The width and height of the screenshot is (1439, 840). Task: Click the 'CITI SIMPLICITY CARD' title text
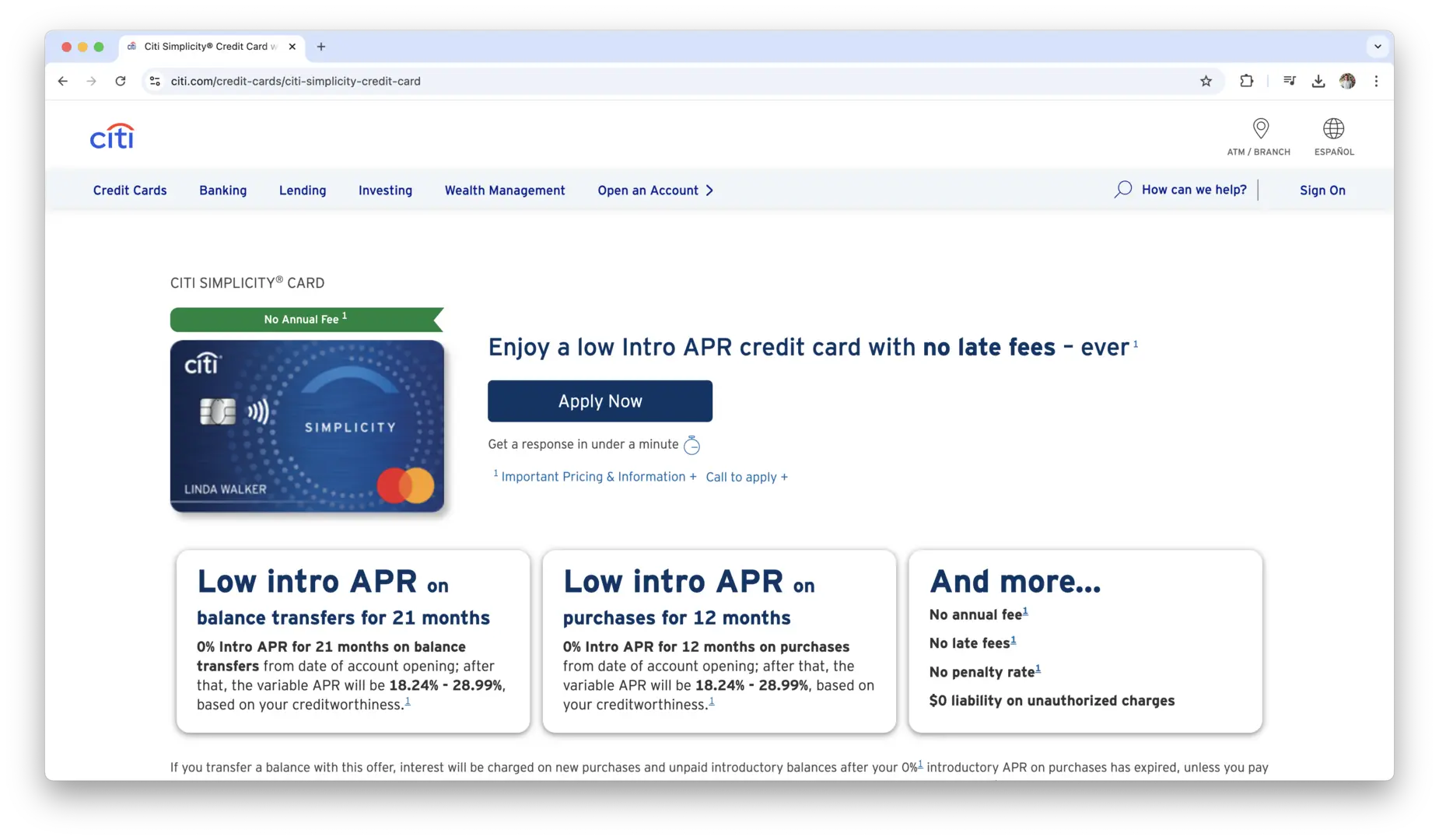(247, 283)
